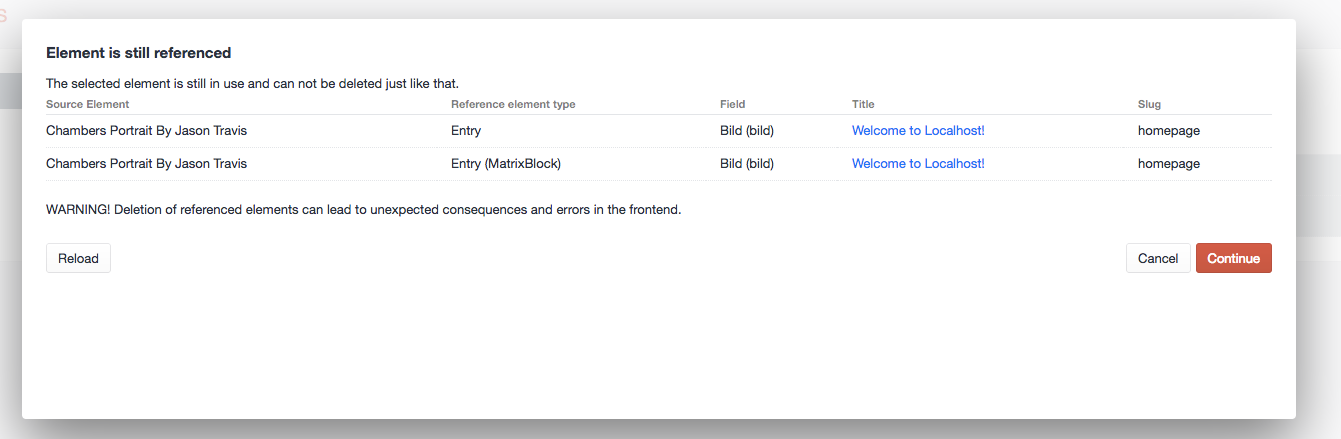The image size is (1341, 439).
Task: Select the homepage slug in the second row
Action: (1168, 163)
